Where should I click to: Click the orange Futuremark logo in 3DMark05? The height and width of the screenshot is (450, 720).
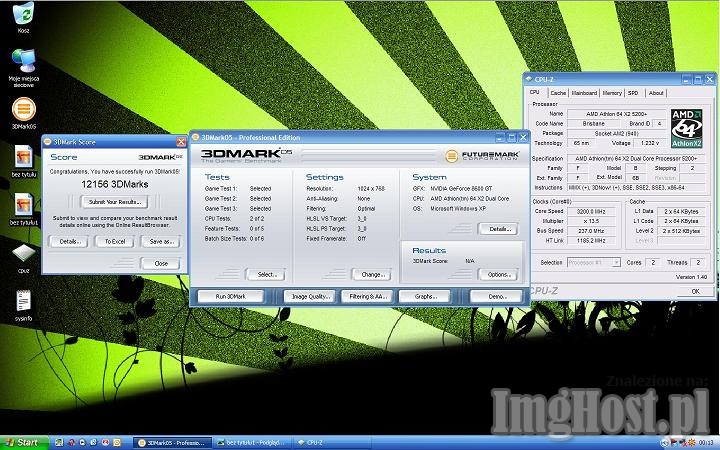pos(451,156)
